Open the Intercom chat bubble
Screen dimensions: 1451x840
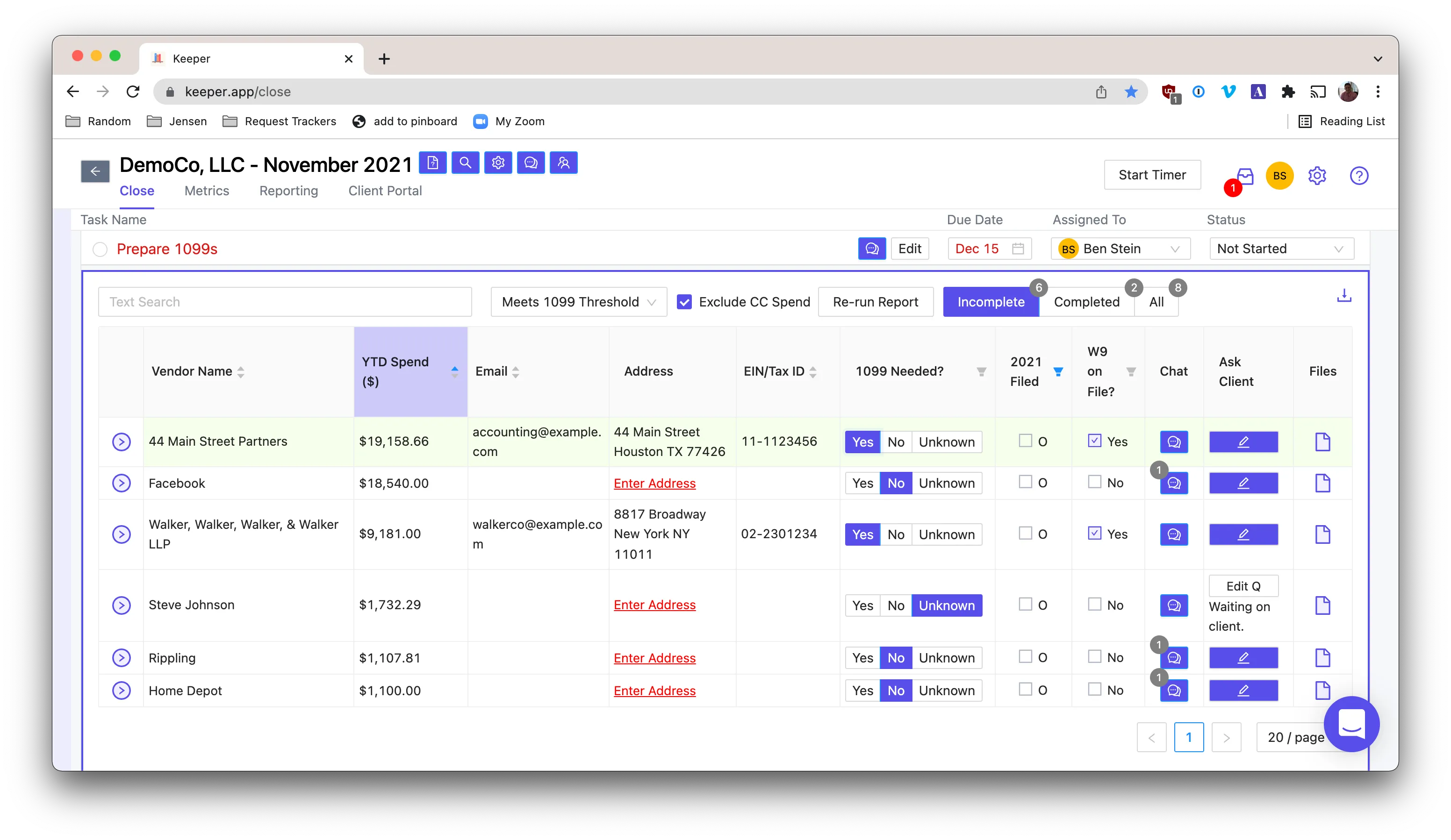[x=1351, y=724]
